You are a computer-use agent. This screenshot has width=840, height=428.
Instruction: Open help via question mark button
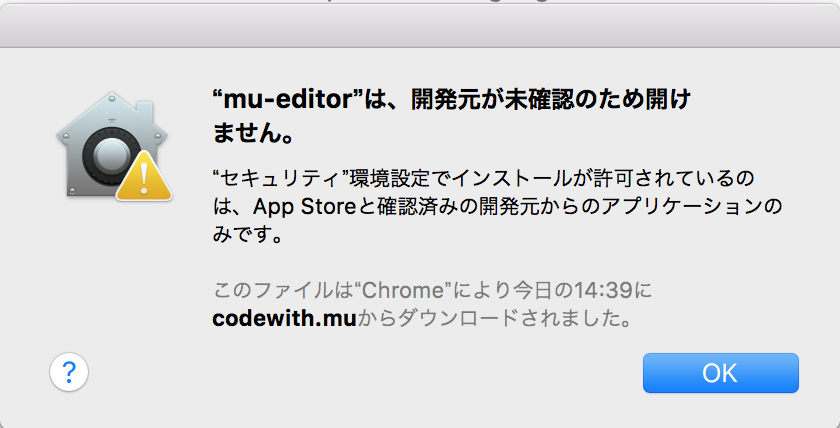point(69,372)
